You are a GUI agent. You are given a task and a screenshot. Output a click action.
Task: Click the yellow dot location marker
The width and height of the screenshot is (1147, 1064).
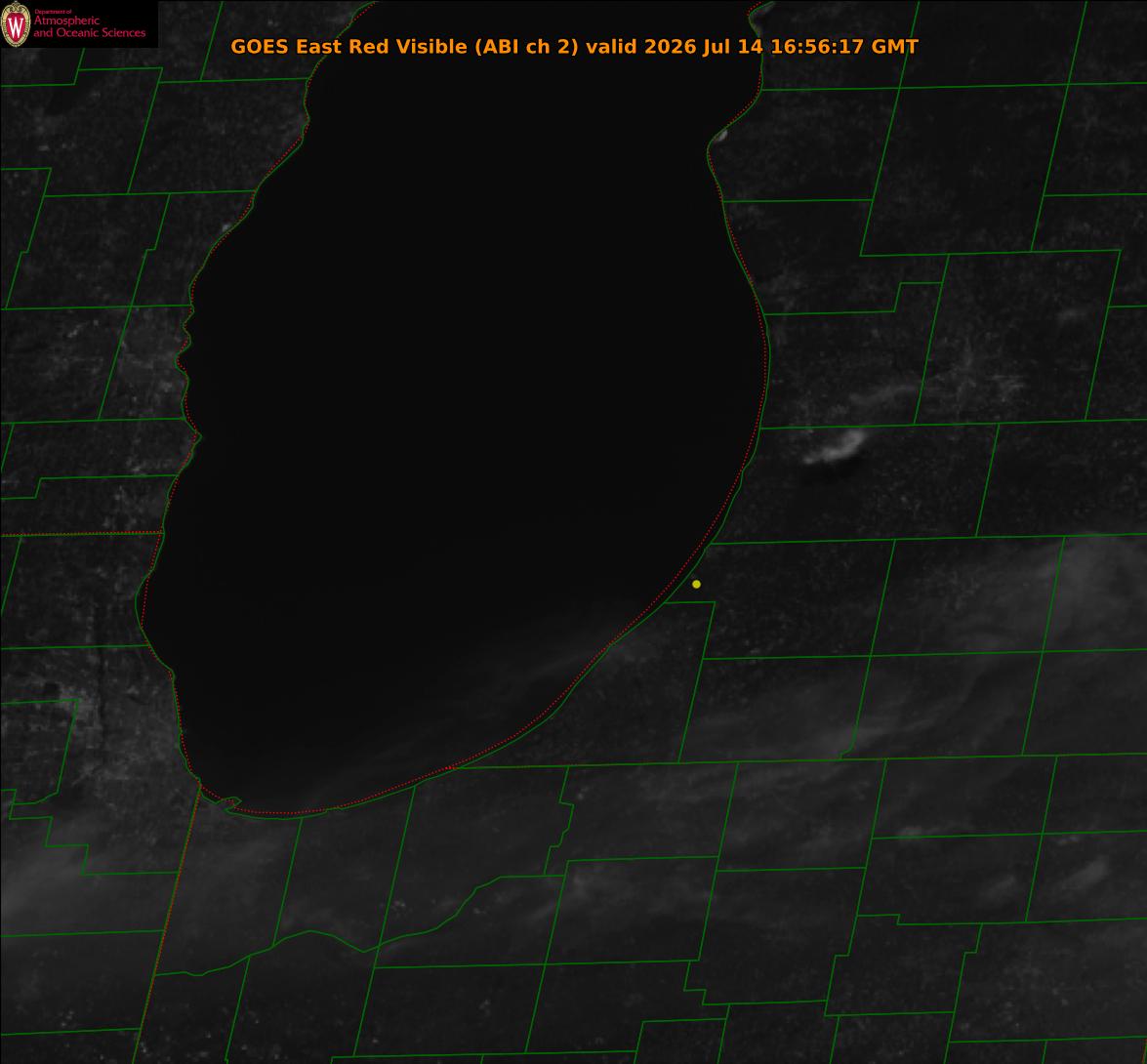[x=696, y=584]
